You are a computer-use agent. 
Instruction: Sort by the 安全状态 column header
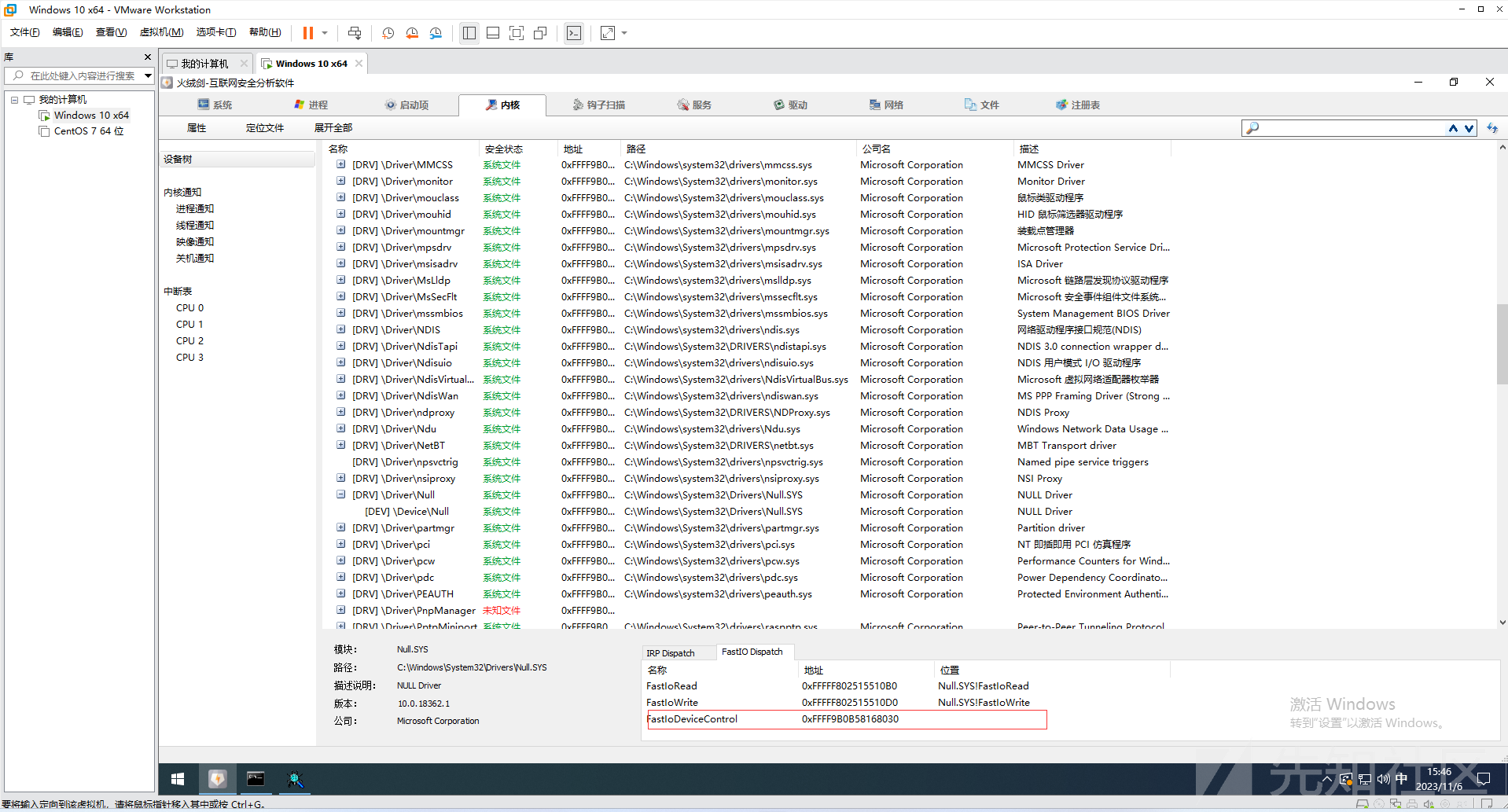pos(517,149)
